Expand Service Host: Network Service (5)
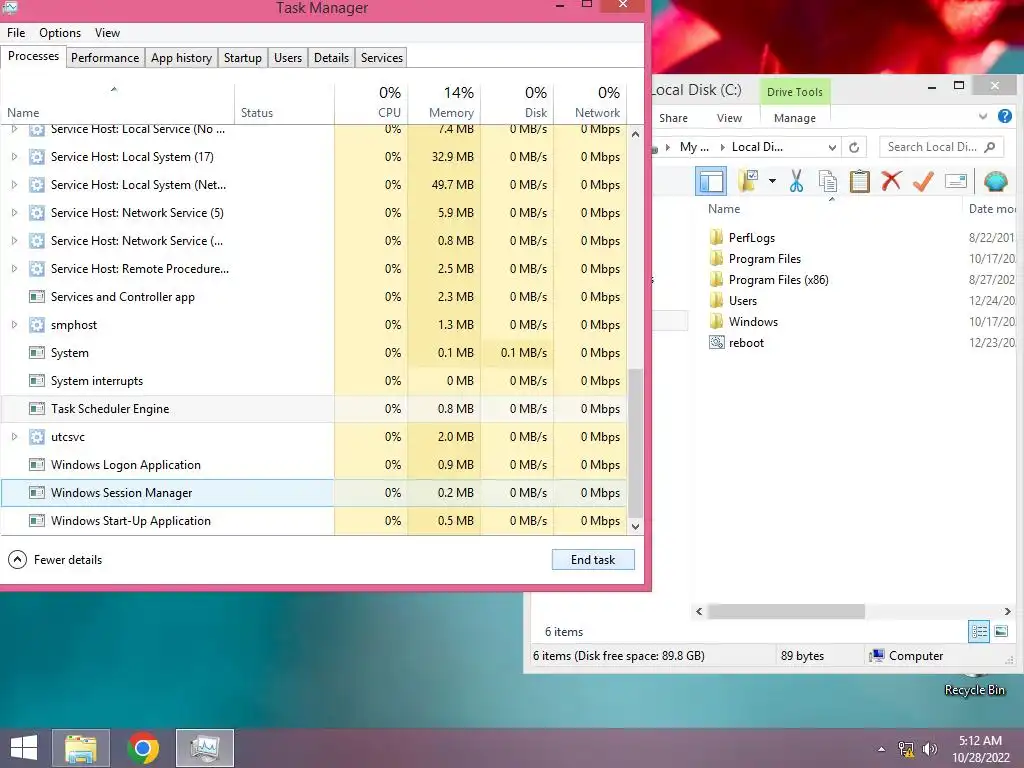Screen dimensions: 1024x768 point(14,213)
